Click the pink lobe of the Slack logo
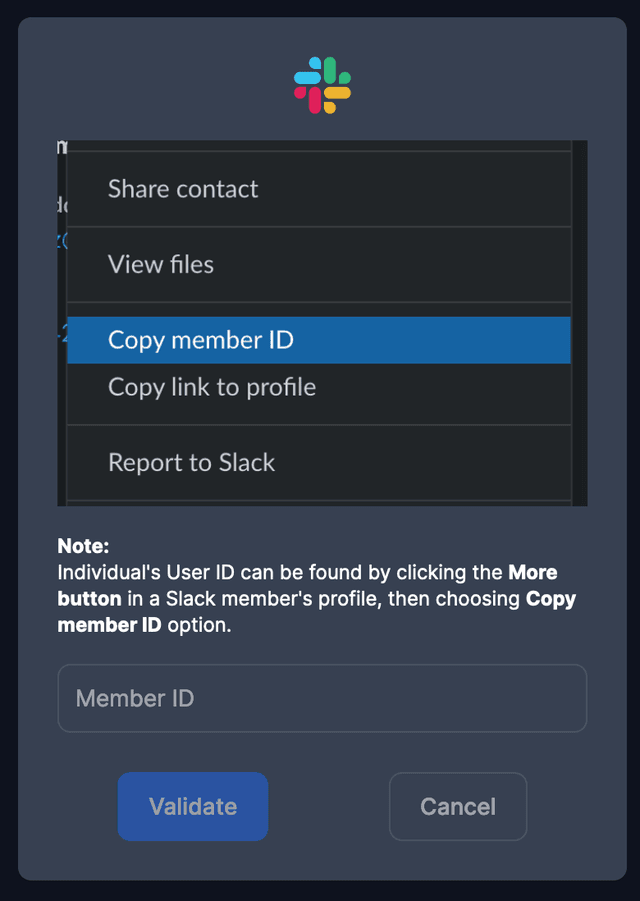This screenshot has height=901, width=640. (316, 99)
